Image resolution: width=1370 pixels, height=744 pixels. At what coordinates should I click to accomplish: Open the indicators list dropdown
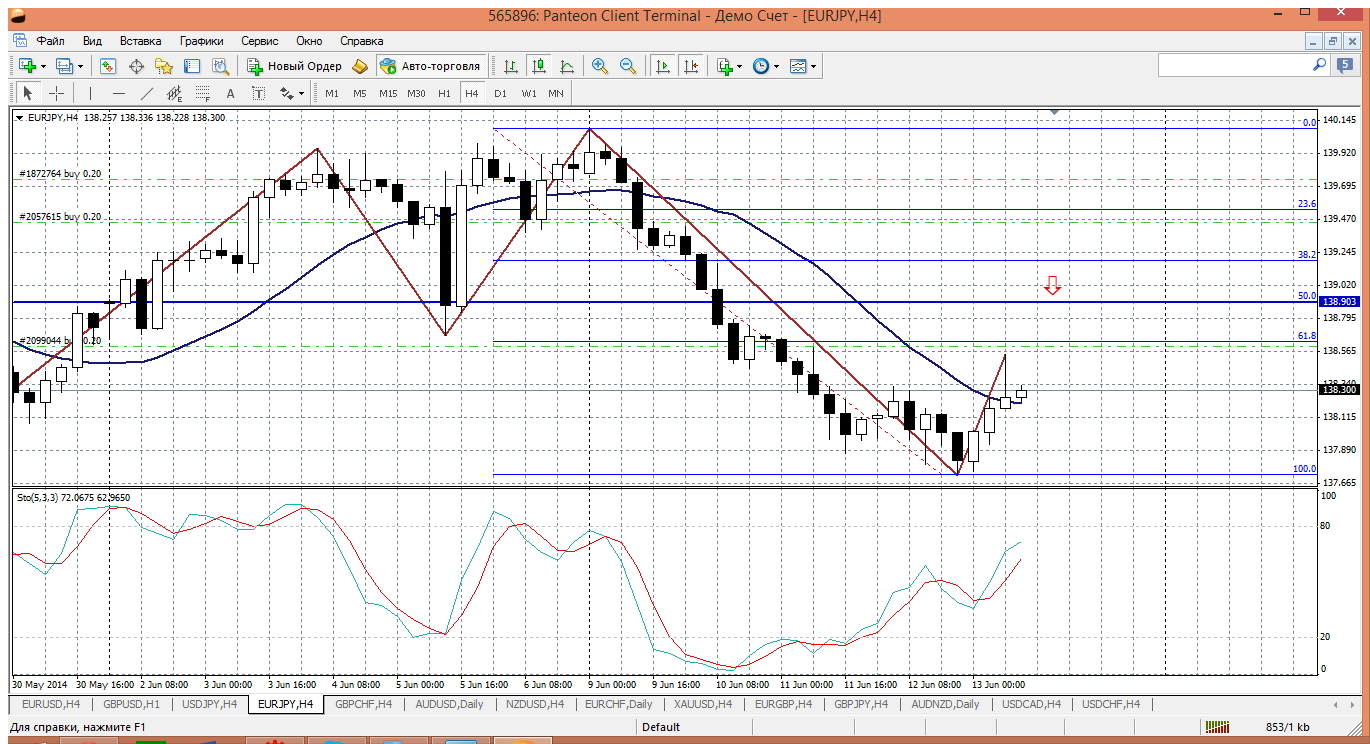738,66
